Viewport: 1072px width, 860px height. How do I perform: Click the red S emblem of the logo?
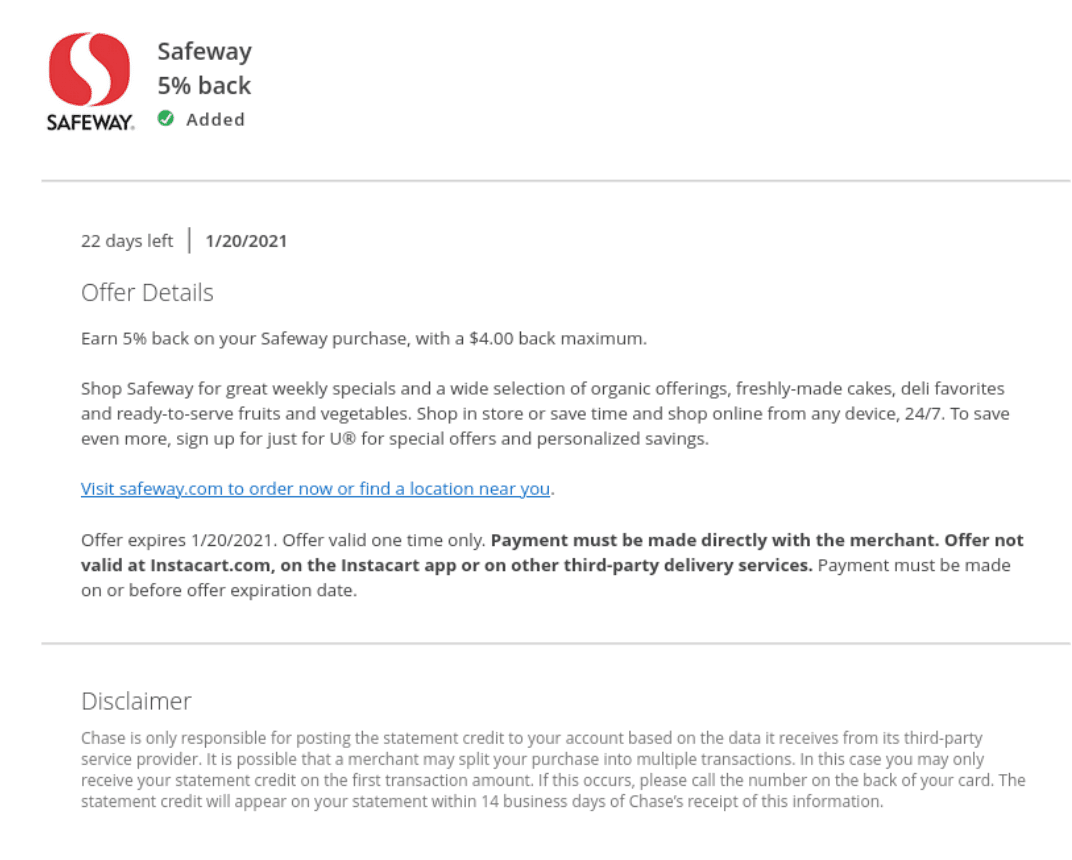point(89,69)
